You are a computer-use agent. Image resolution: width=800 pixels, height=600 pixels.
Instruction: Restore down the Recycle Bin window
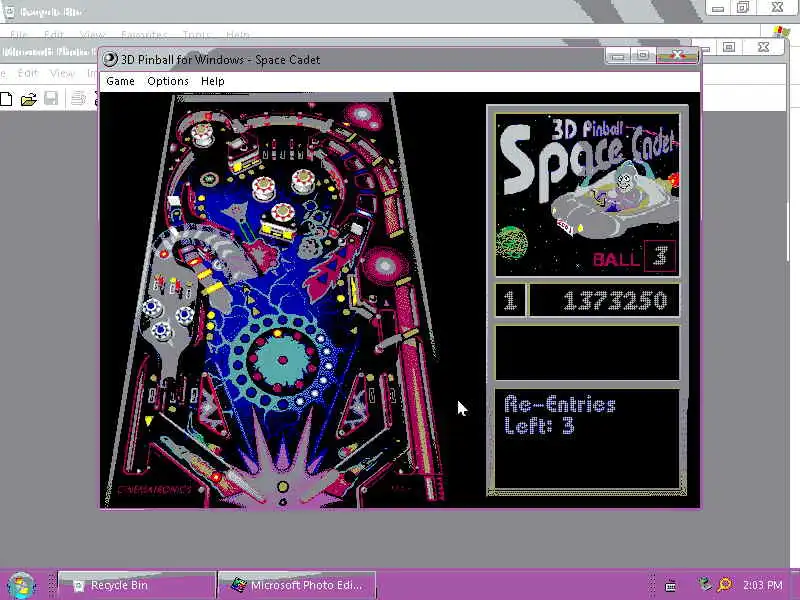pyautogui.click(x=743, y=8)
